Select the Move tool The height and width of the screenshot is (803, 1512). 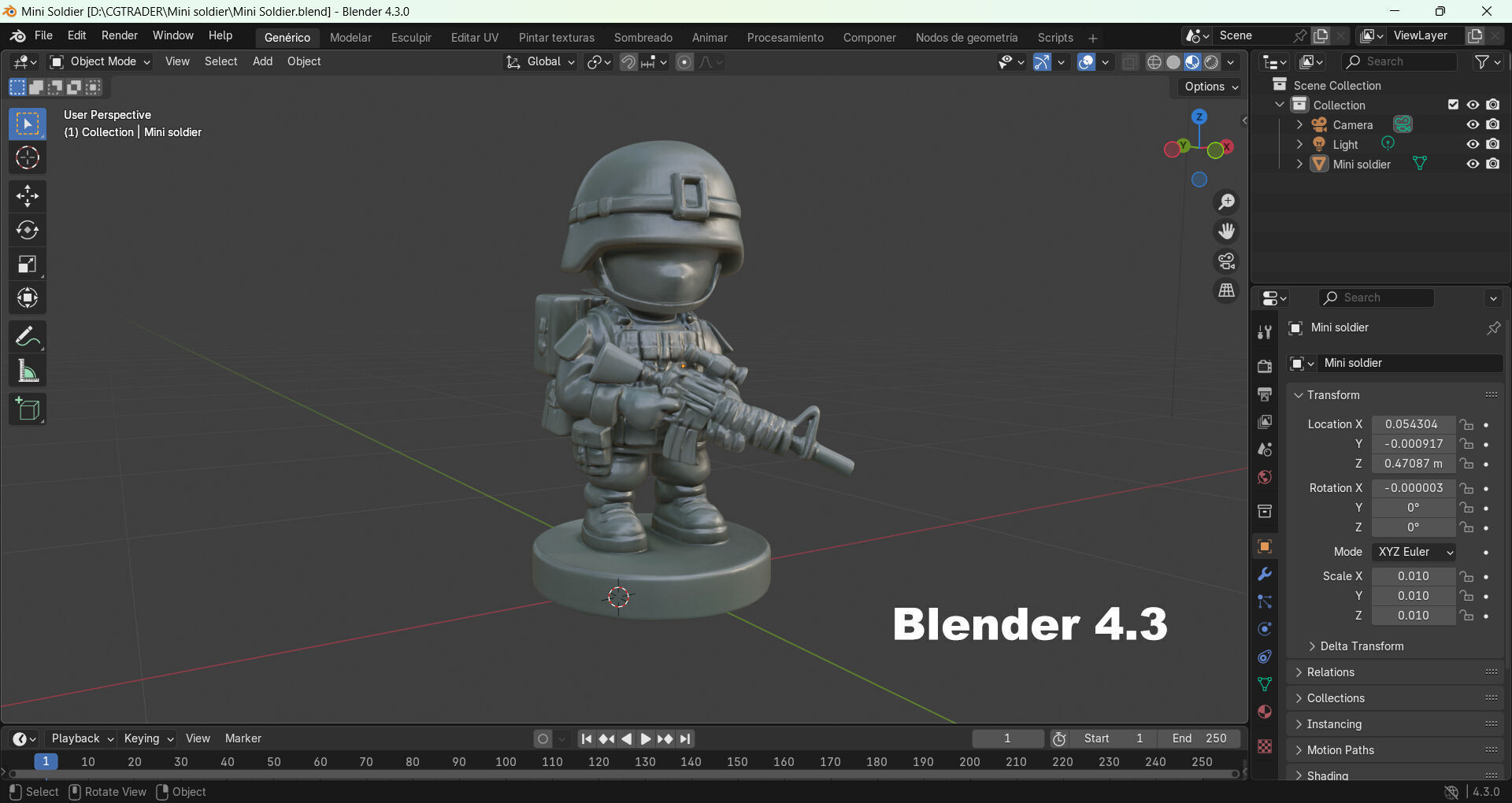pos(28,196)
